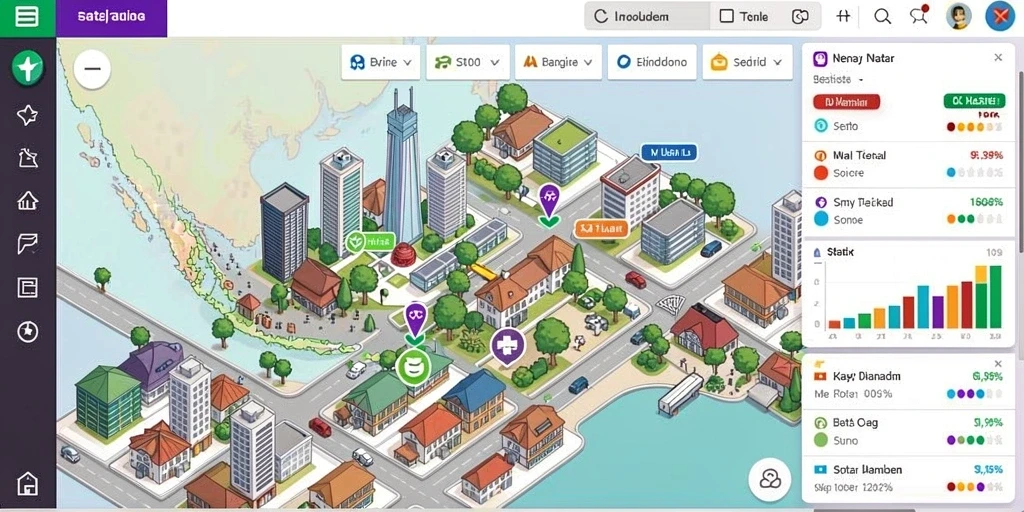Open the user avatar profile

coord(959,16)
